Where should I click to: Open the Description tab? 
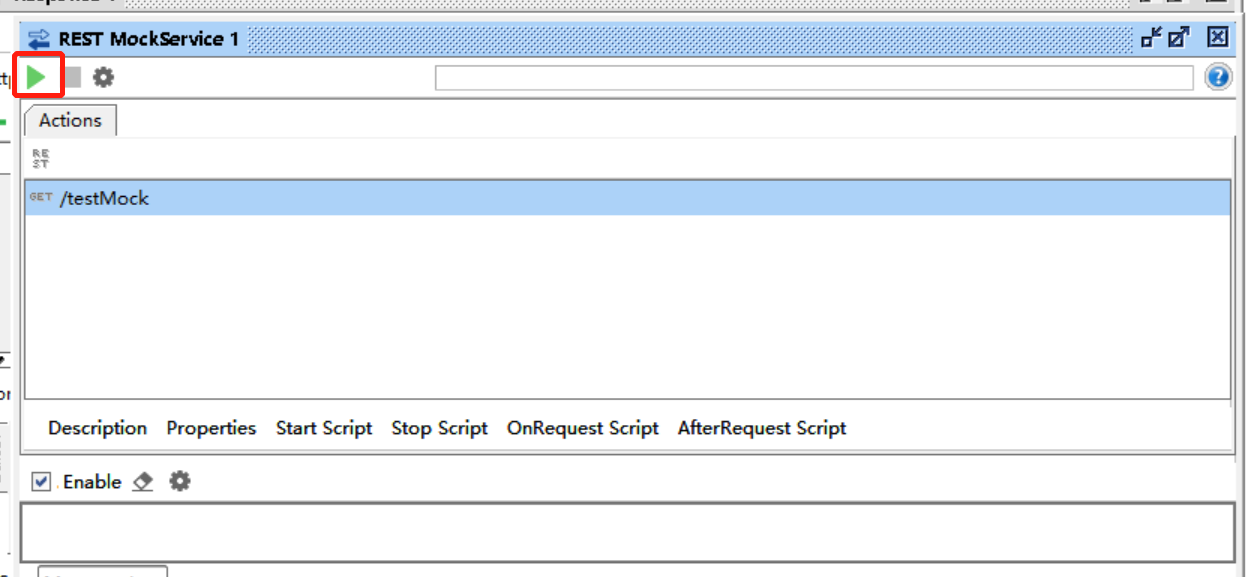(x=97, y=428)
